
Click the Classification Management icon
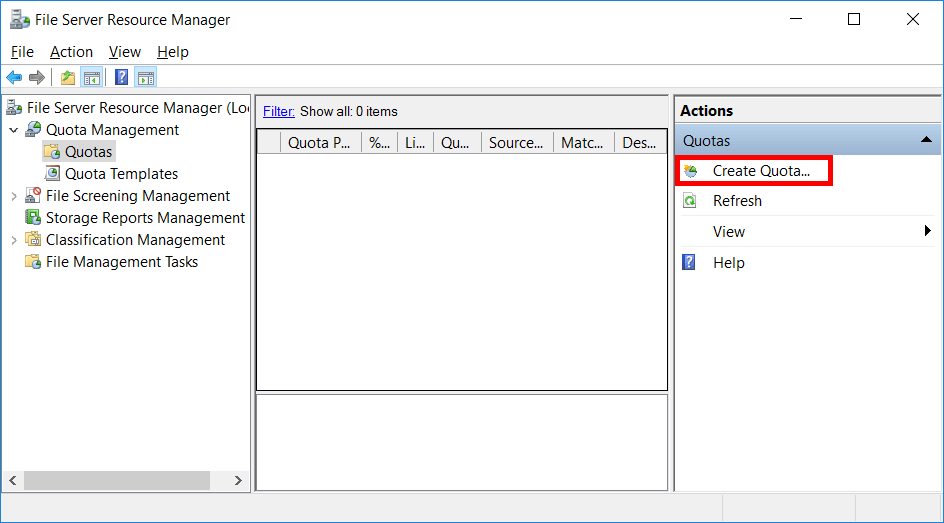click(33, 240)
